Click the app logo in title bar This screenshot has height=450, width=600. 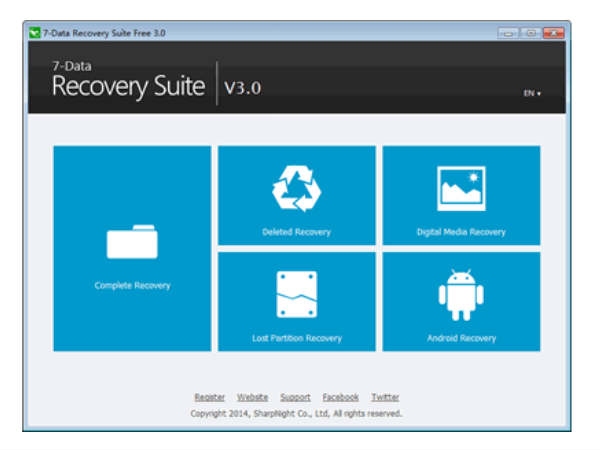pyautogui.click(x=34, y=33)
